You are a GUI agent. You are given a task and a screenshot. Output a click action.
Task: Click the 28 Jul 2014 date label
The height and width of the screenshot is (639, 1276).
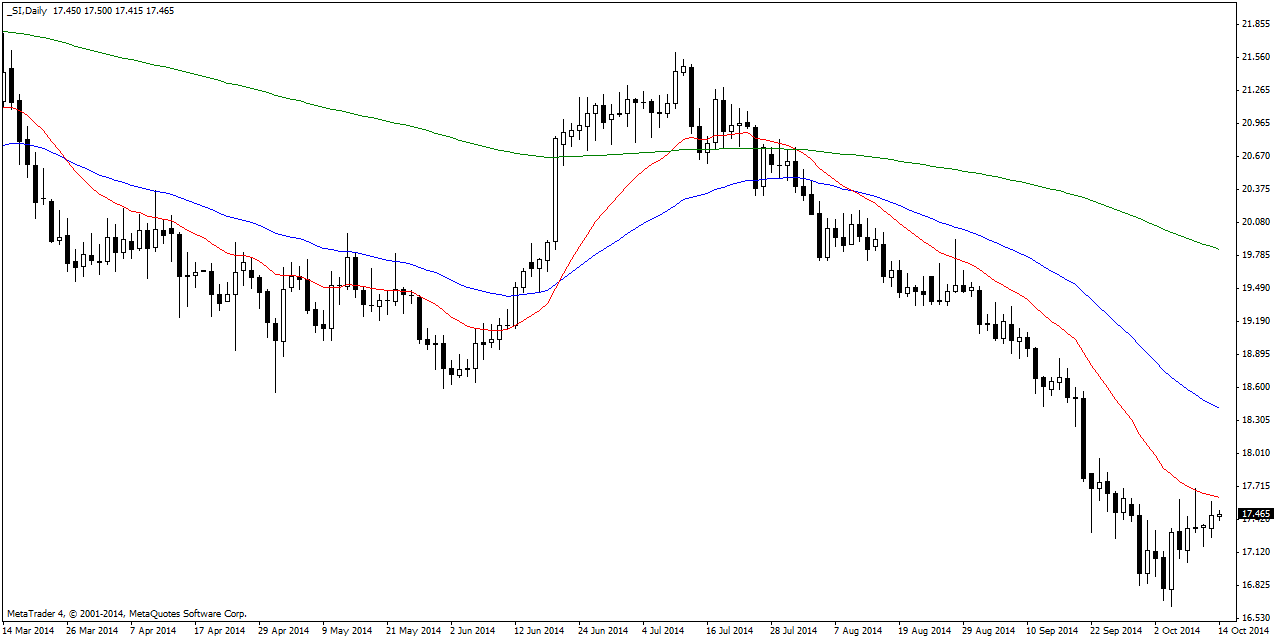pos(794,631)
